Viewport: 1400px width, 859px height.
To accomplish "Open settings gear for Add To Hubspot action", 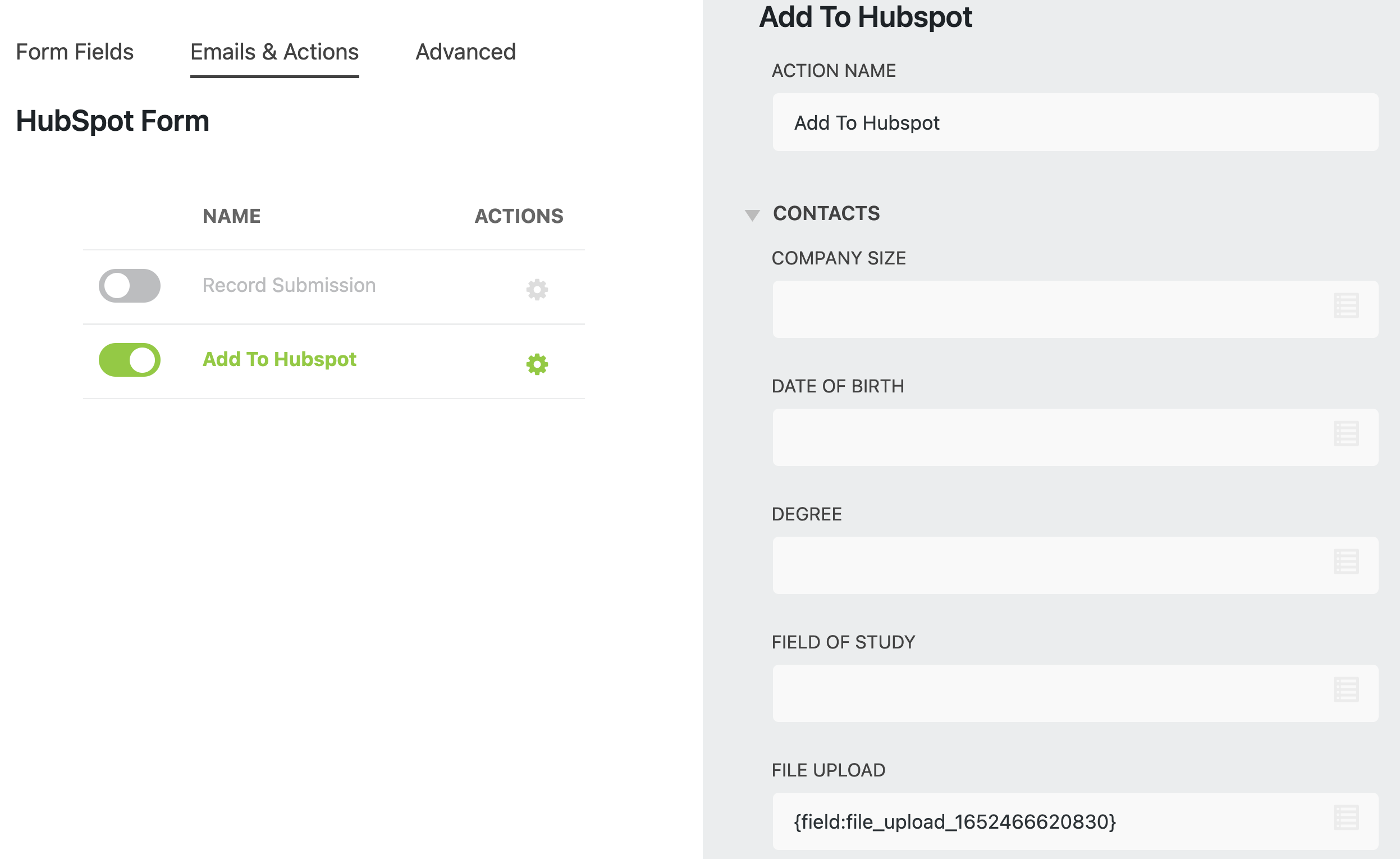I will 536,364.
